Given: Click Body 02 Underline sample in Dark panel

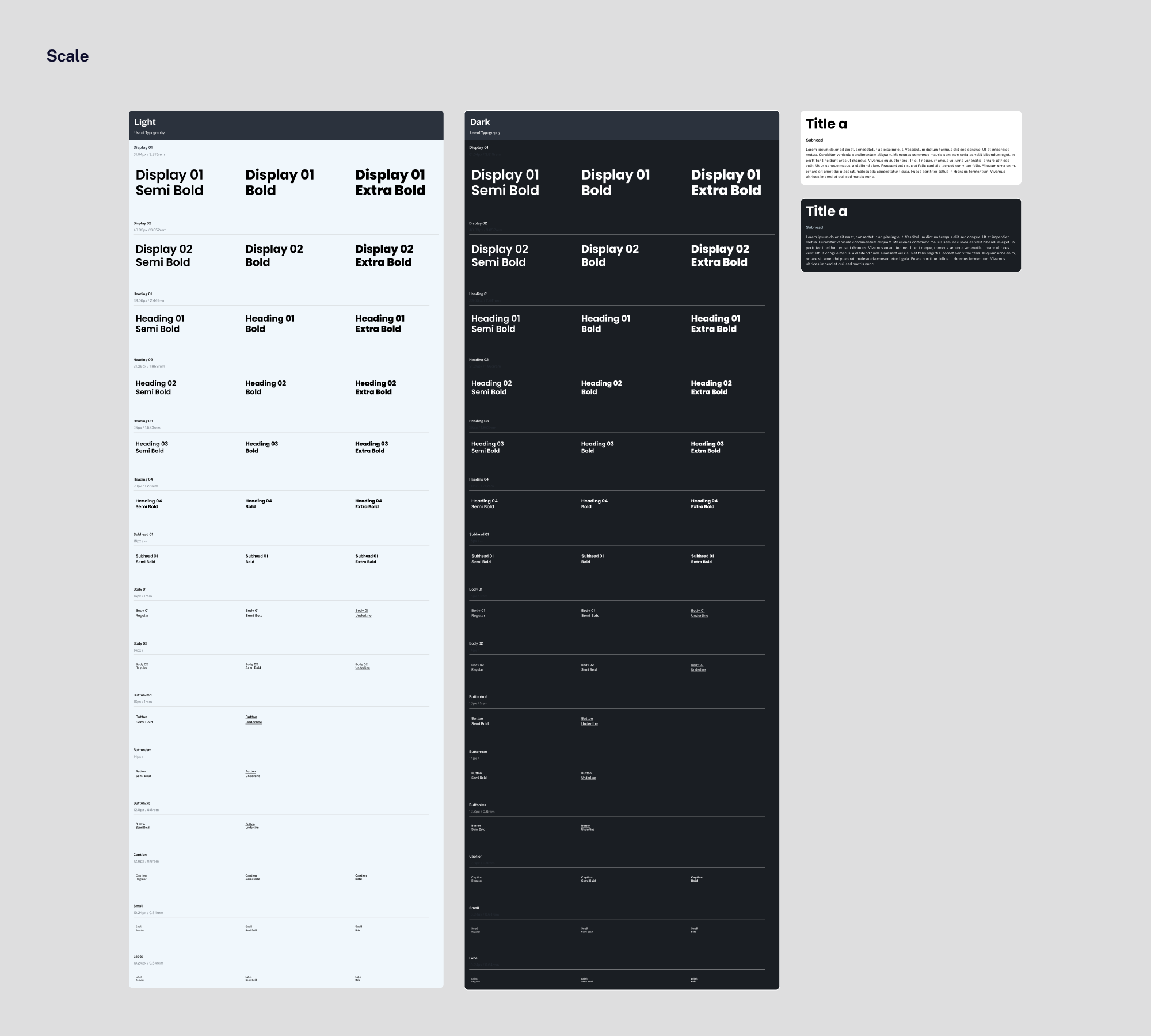Looking at the screenshot, I should click(698, 667).
